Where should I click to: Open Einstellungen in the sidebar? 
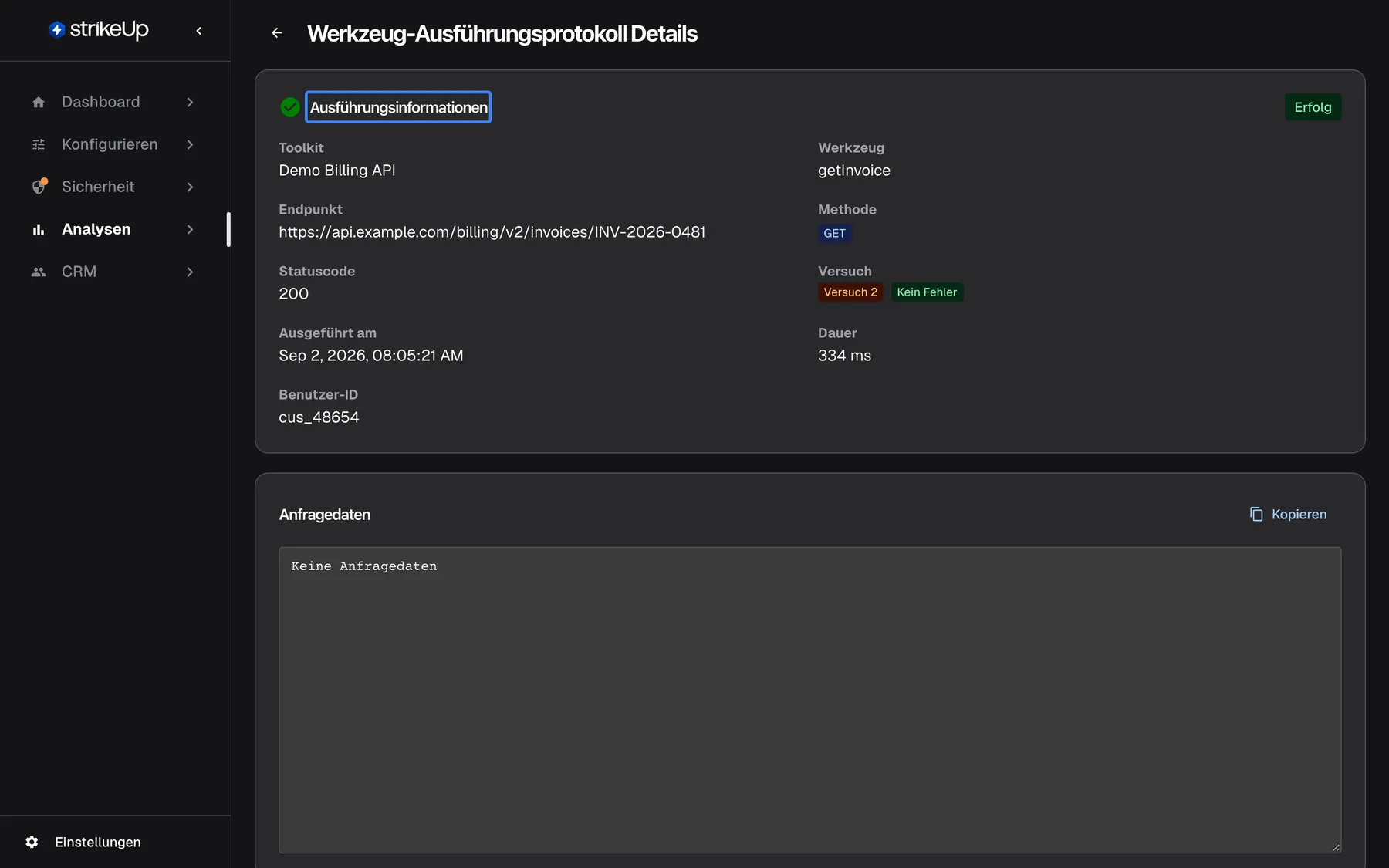[98, 842]
